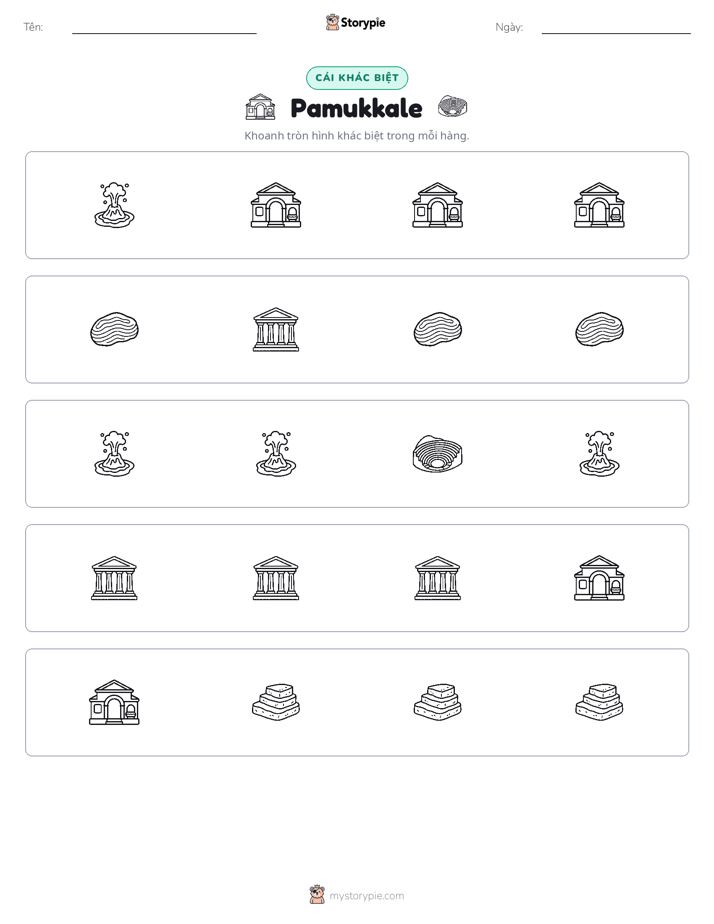Circle the amphitheater icon in the third row
714x924 pixels.
tap(437, 454)
